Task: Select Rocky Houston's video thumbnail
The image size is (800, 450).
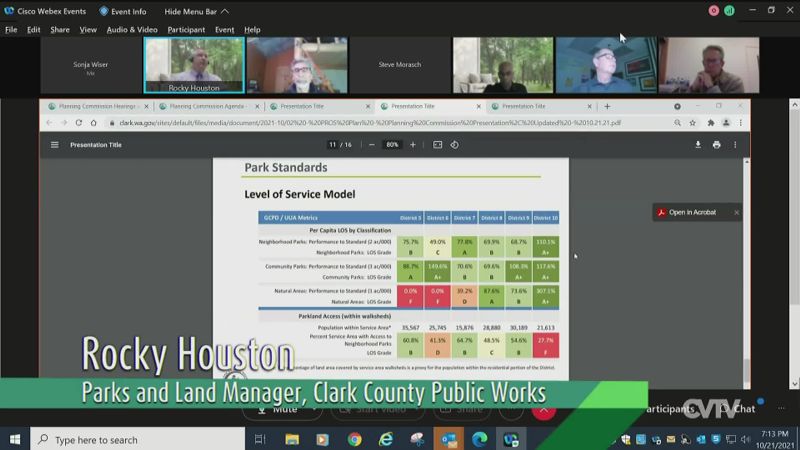Action: pos(193,66)
